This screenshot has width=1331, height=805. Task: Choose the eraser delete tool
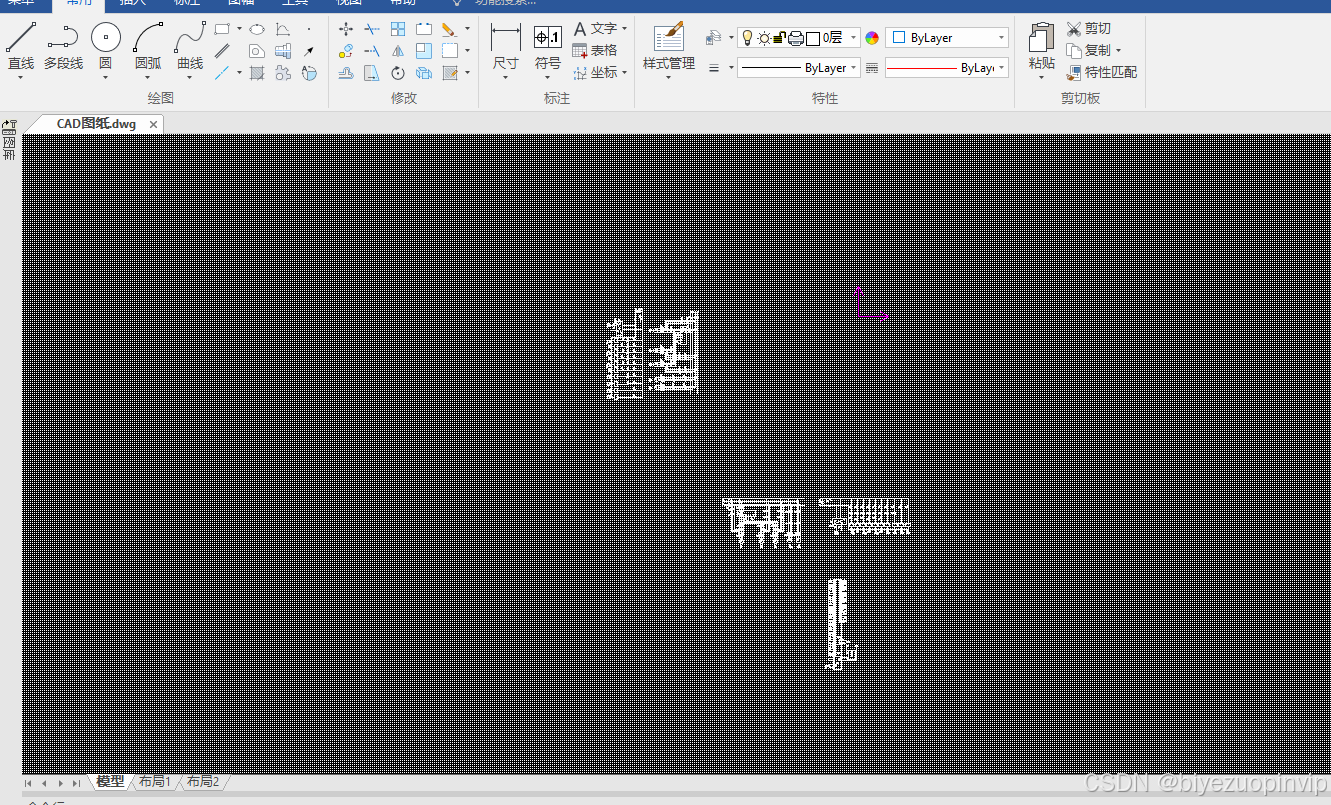(449, 29)
